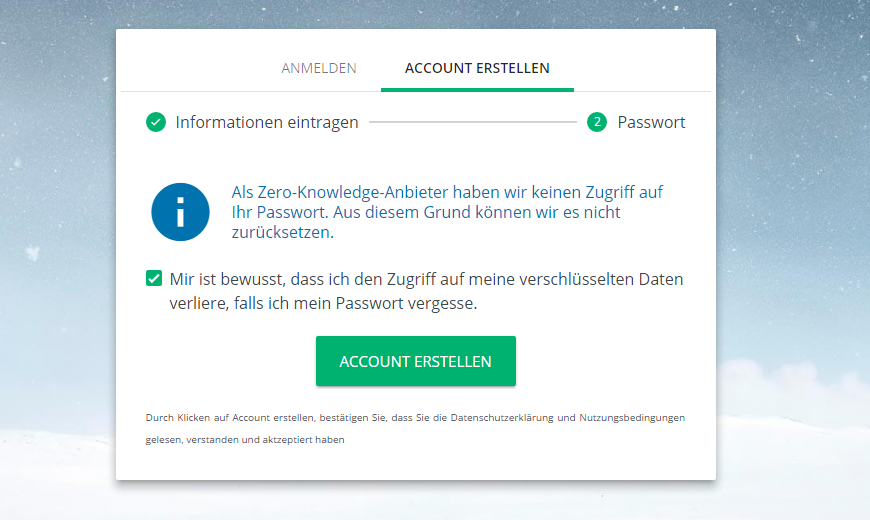
Task: Go back to Informationen eintragen step
Action: 267,122
